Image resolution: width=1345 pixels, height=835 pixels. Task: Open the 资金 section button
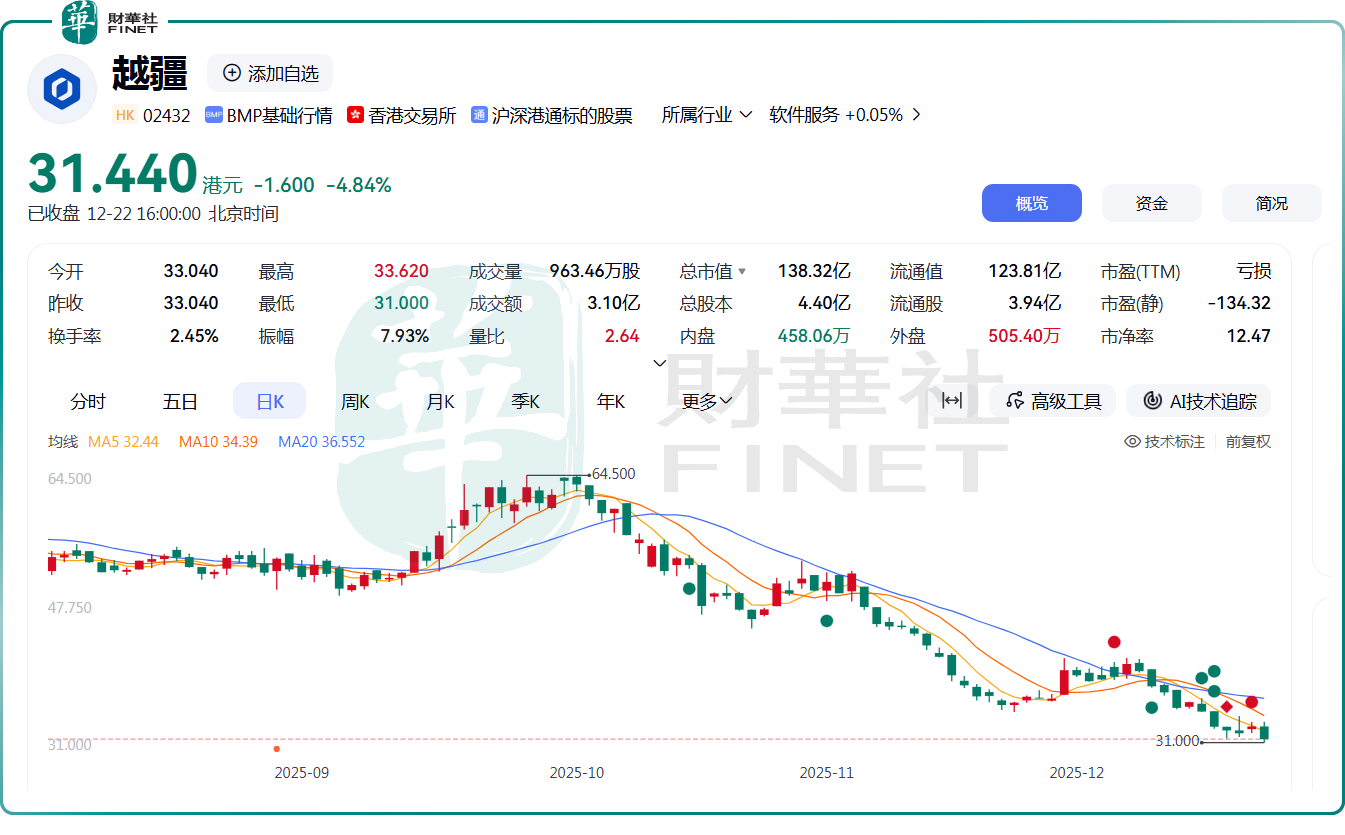click(x=1151, y=203)
